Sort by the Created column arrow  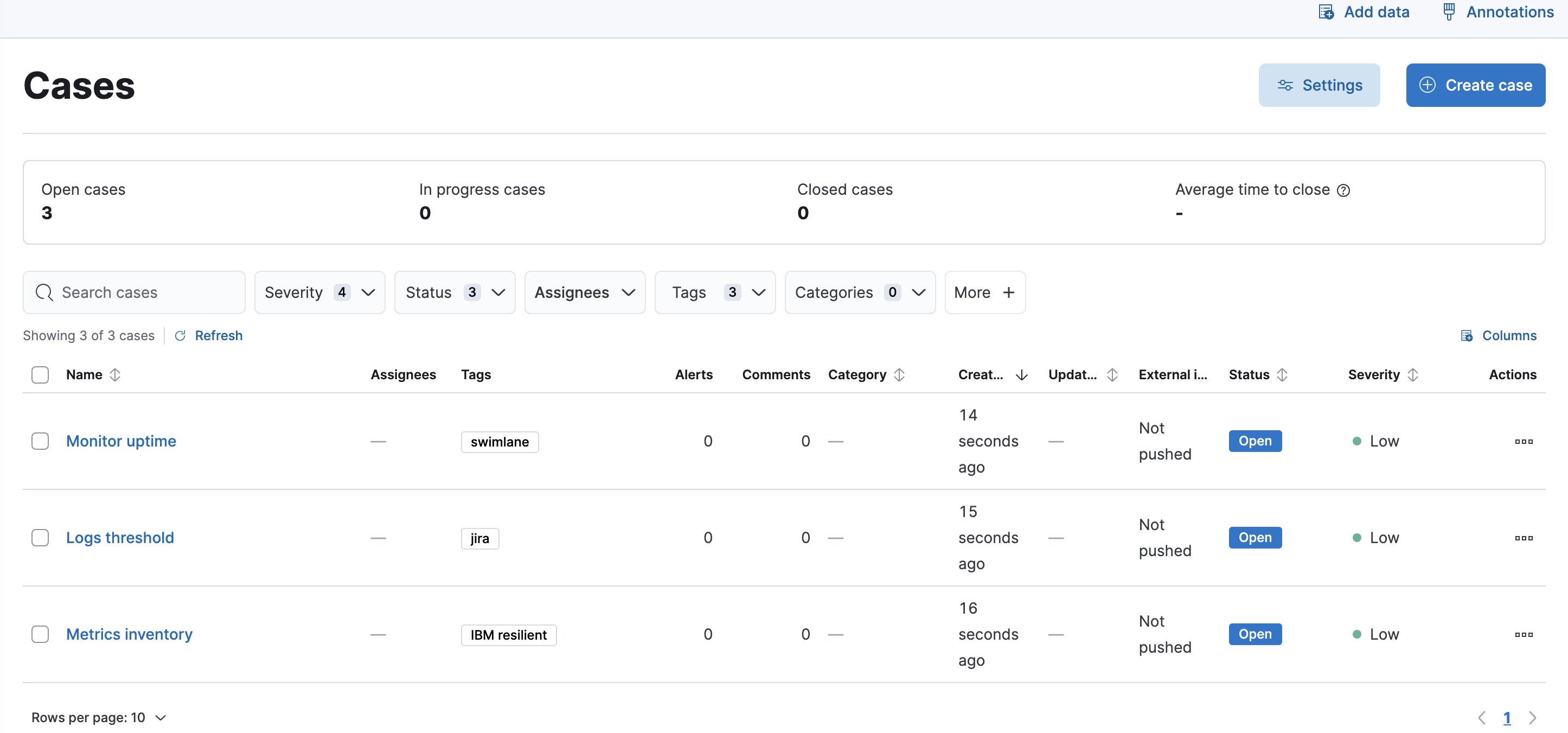click(x=1021, y=375)
